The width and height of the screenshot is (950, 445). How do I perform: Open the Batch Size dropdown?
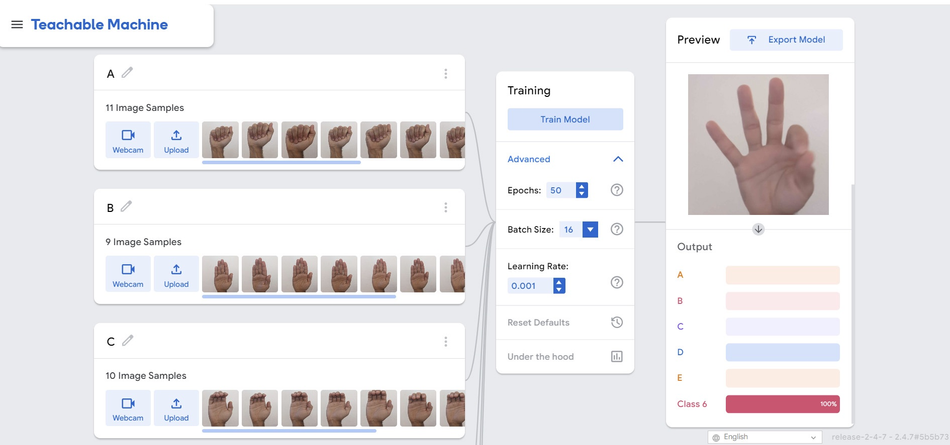590,229
